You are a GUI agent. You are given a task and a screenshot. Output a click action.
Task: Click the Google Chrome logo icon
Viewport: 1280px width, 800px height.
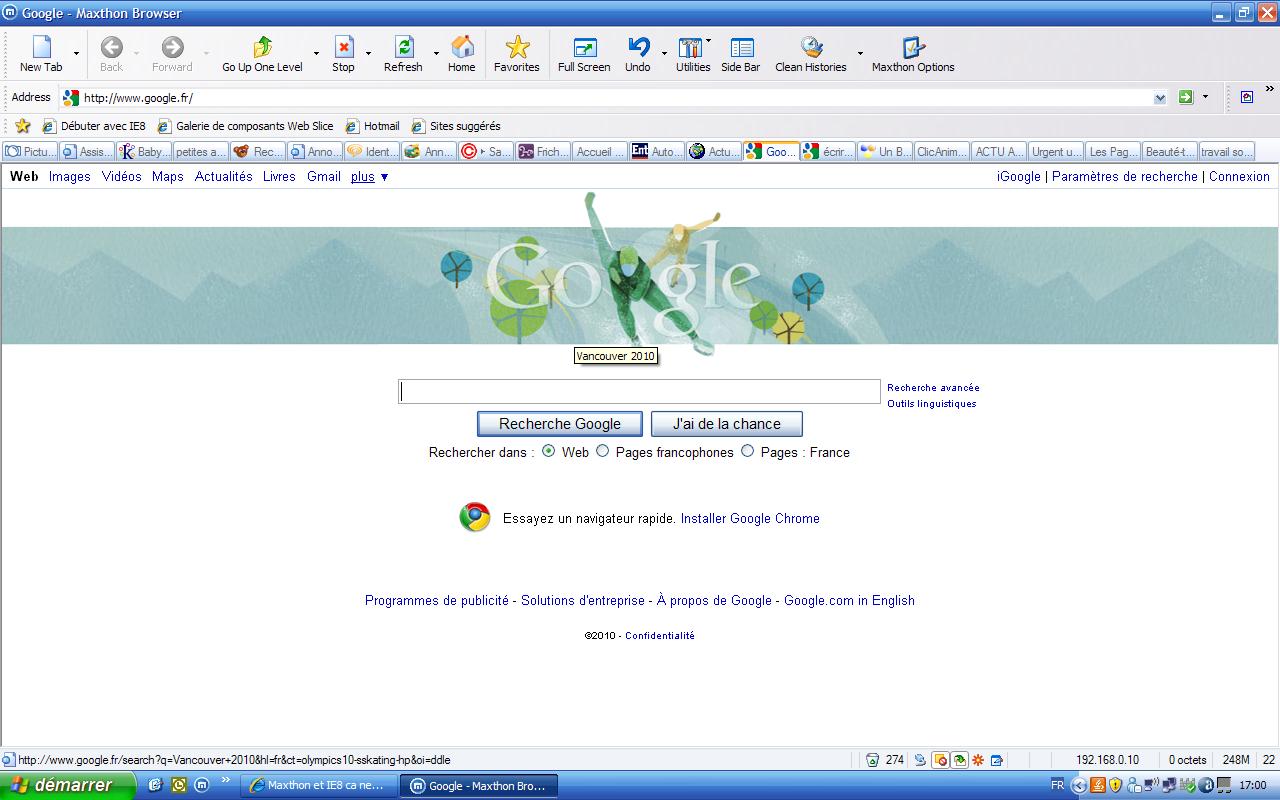click(475, 517)
